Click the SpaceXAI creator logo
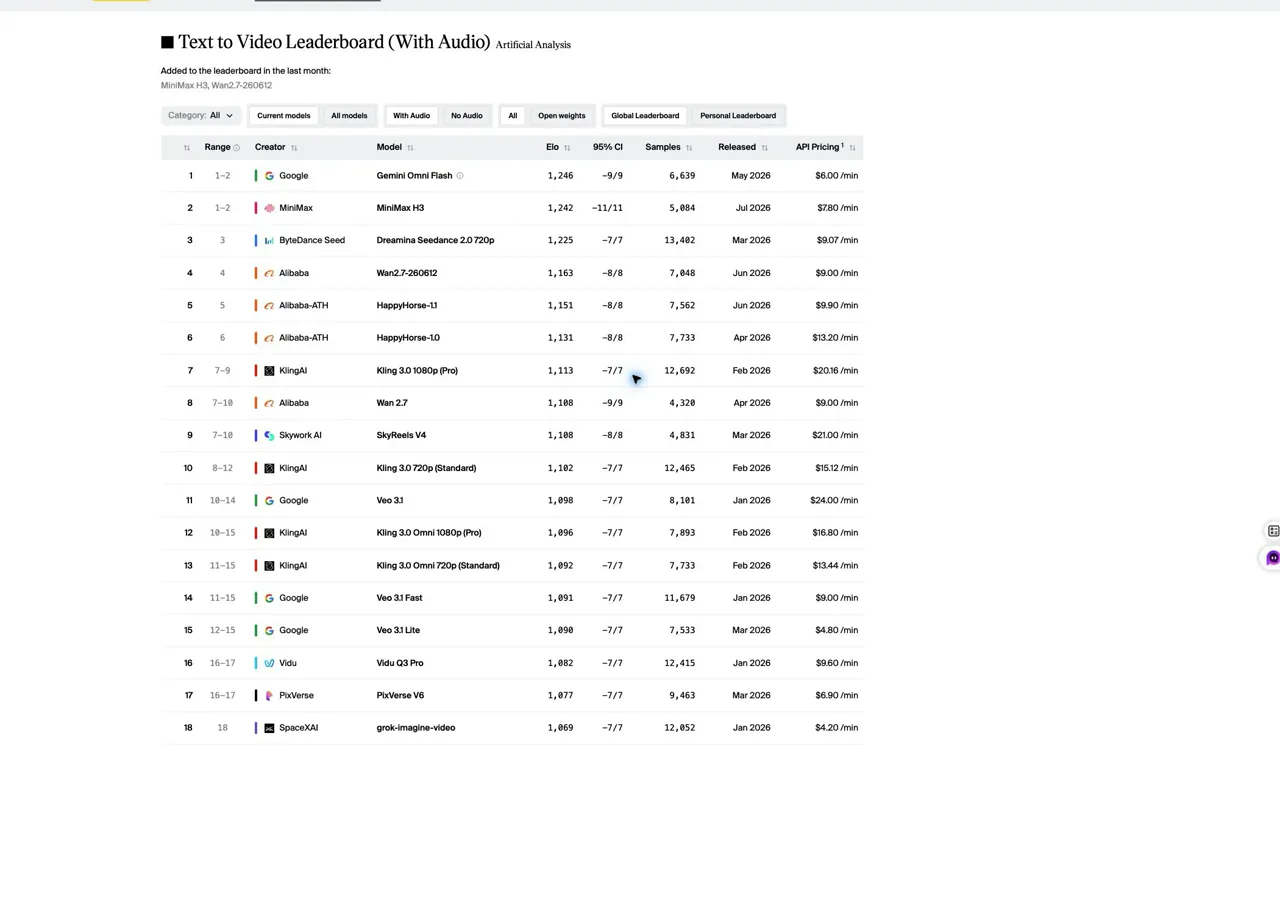Viewport: 1280px width, 914px height. point(269,728)
